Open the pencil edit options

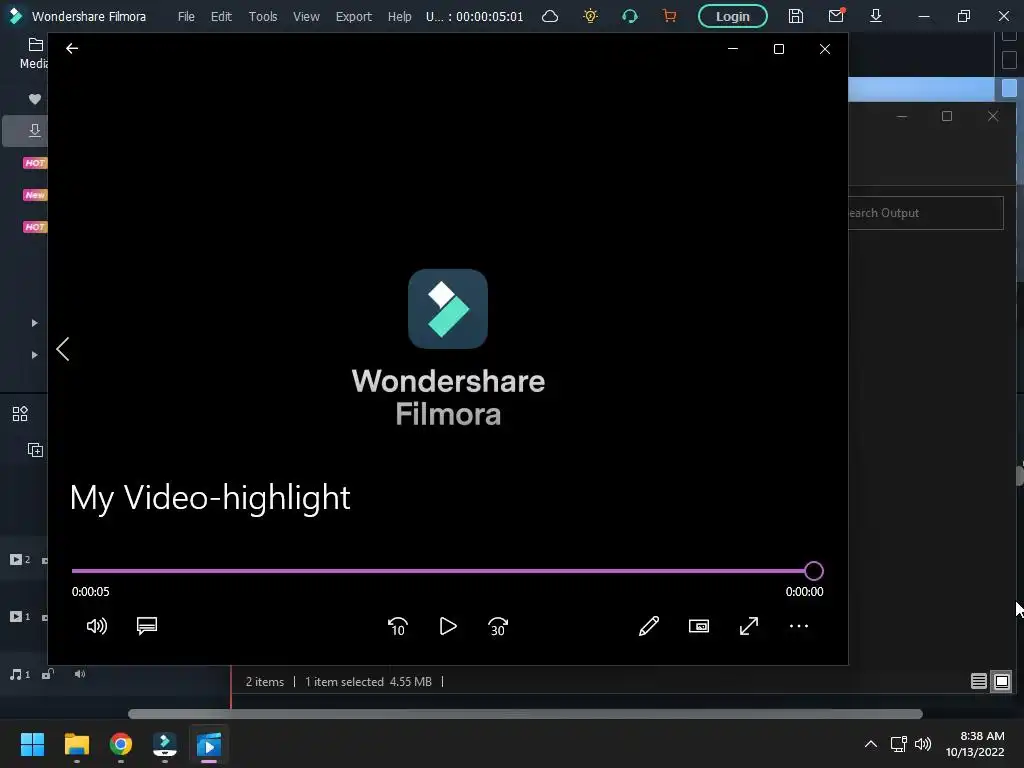(648, 626)
